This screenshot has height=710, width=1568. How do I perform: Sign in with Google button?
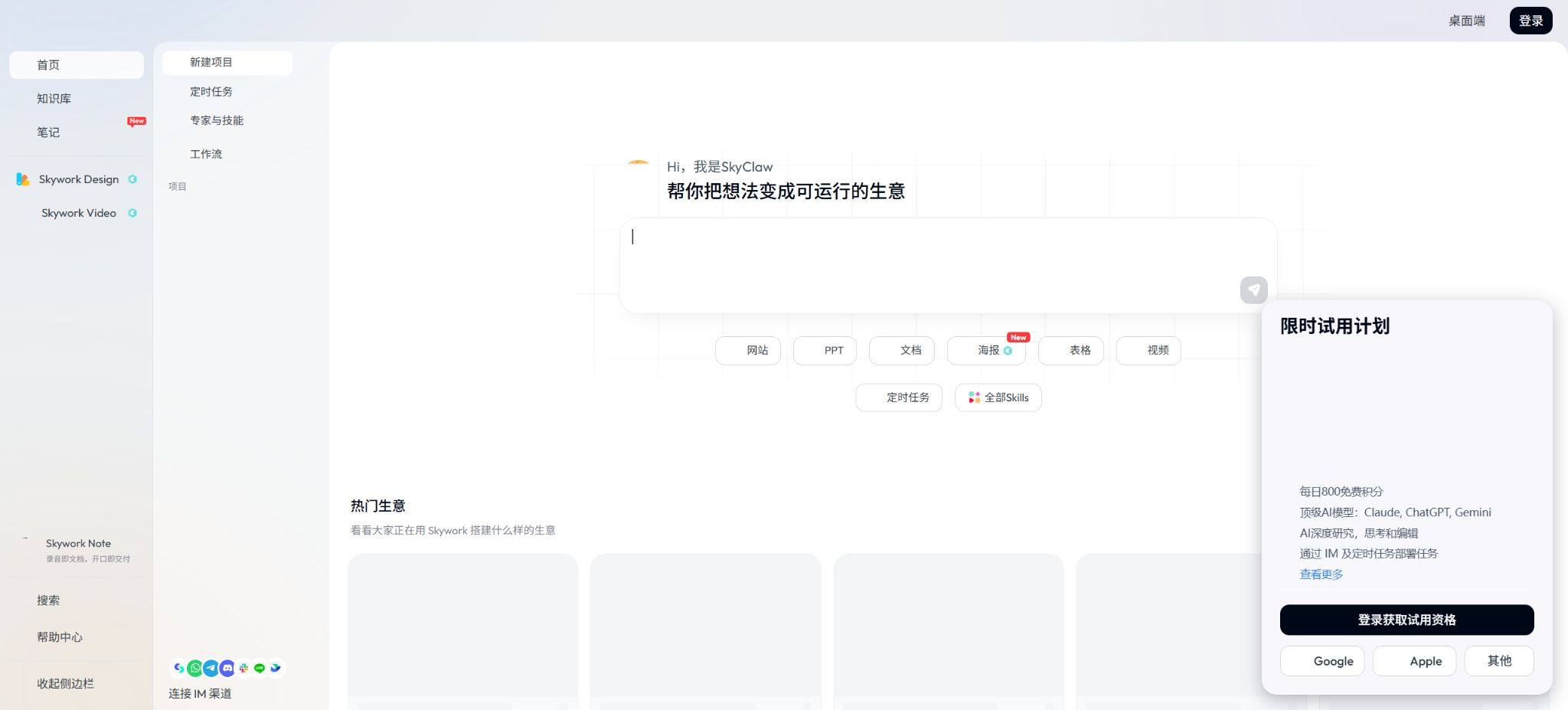(x=1322, y=661)
